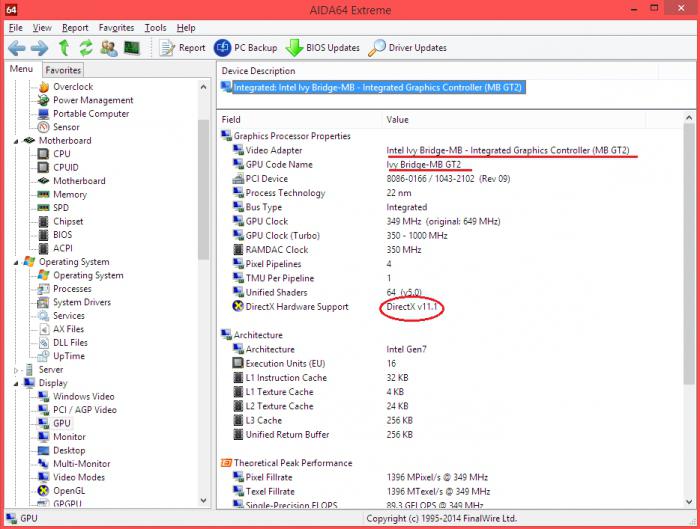Open the Help menu
The image size is (700, 529).
pyautogui.click(x=186, y=28)
